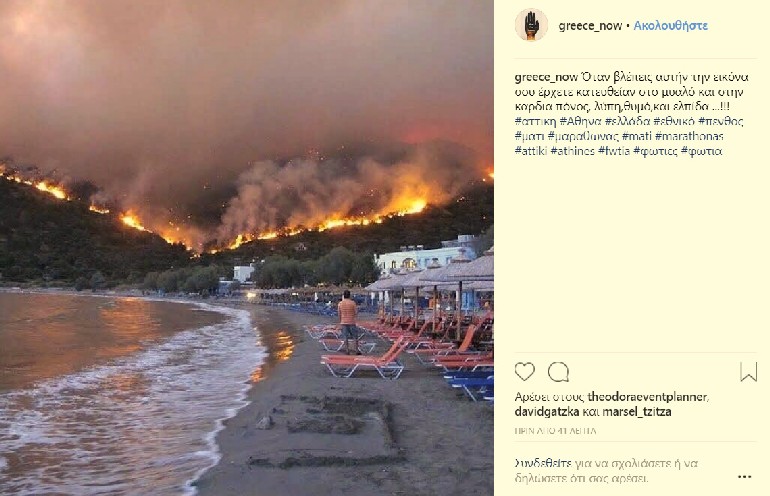This screenshot has height=496, width=770.
Task: Open greece_now username in the caption
Action: point(546,77)
